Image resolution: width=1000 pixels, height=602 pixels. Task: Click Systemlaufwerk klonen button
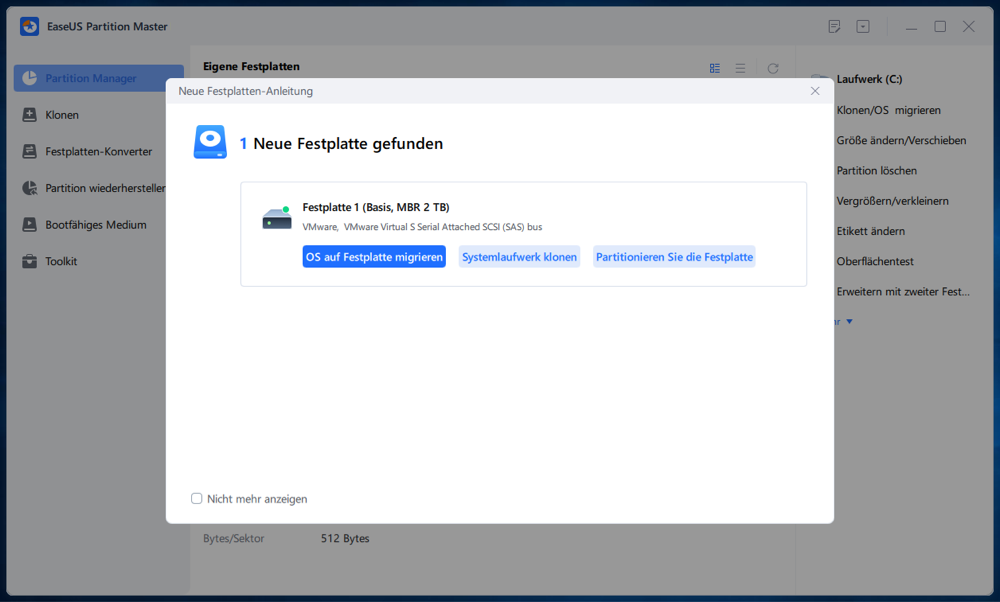point(519,257)
